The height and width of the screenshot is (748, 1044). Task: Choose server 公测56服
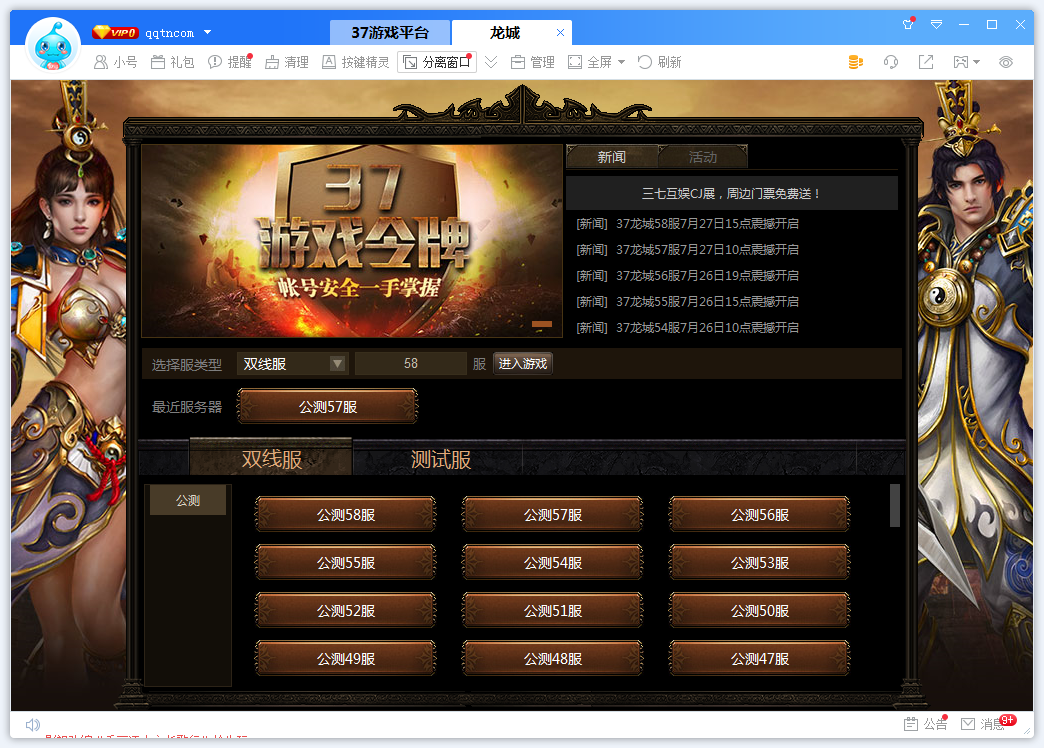[760, 514]
